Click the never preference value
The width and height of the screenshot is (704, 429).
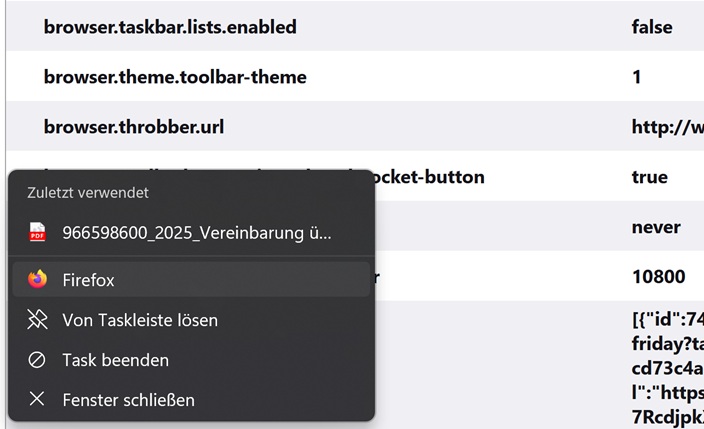[656, 227]
